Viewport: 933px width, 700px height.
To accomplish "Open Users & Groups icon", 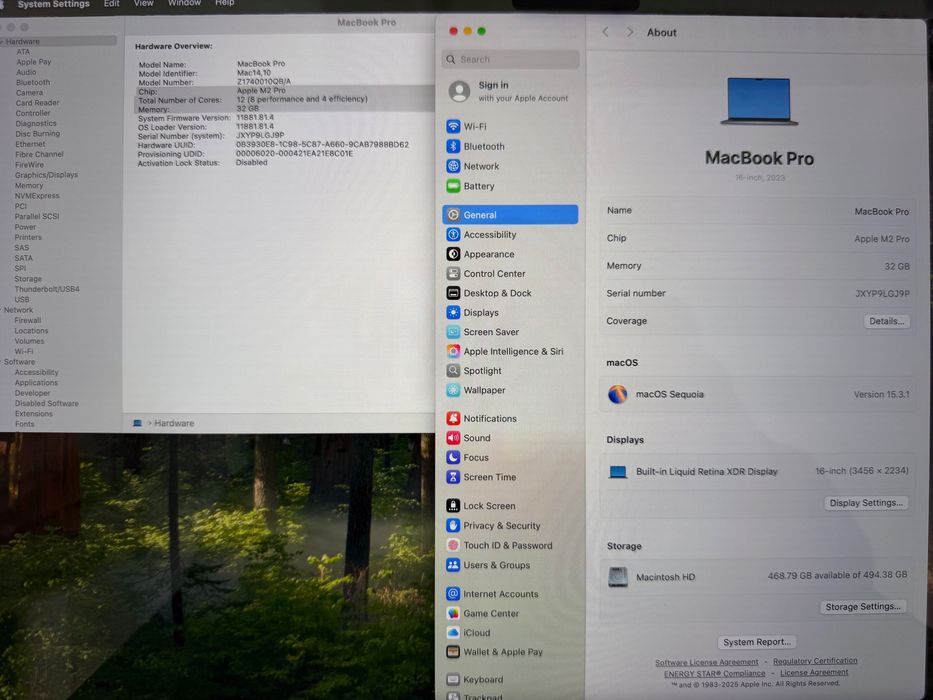I will click(x=453, y=565).
